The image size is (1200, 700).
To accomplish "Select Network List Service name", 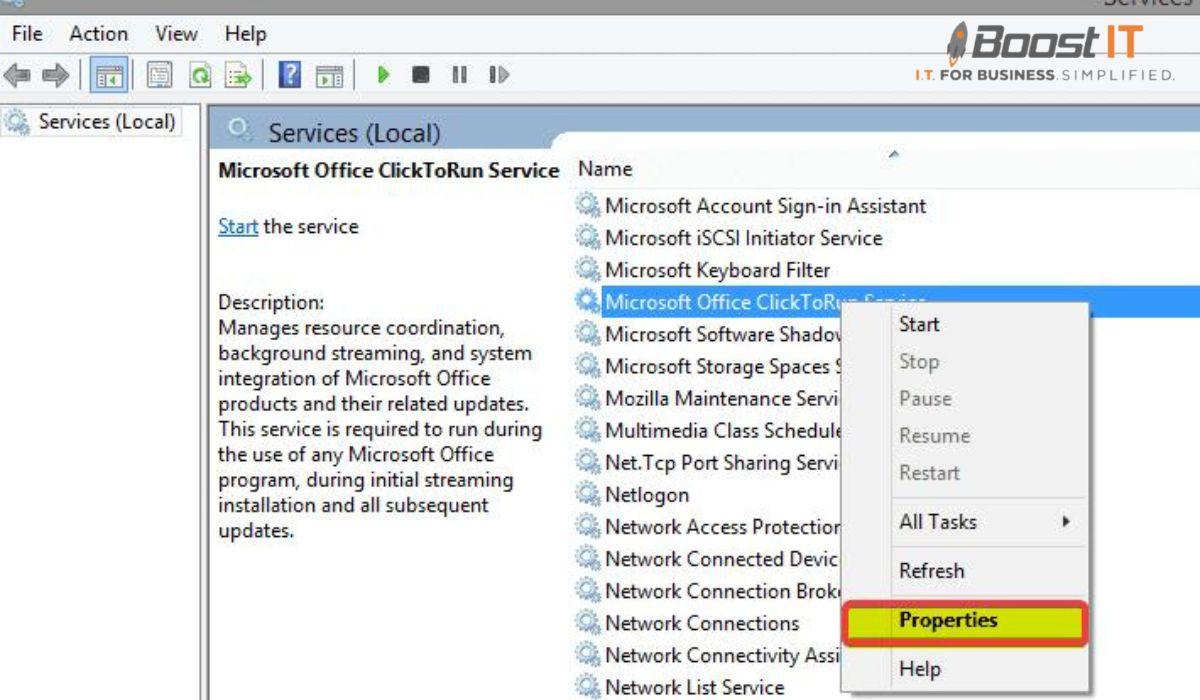I will pos(695,686).
